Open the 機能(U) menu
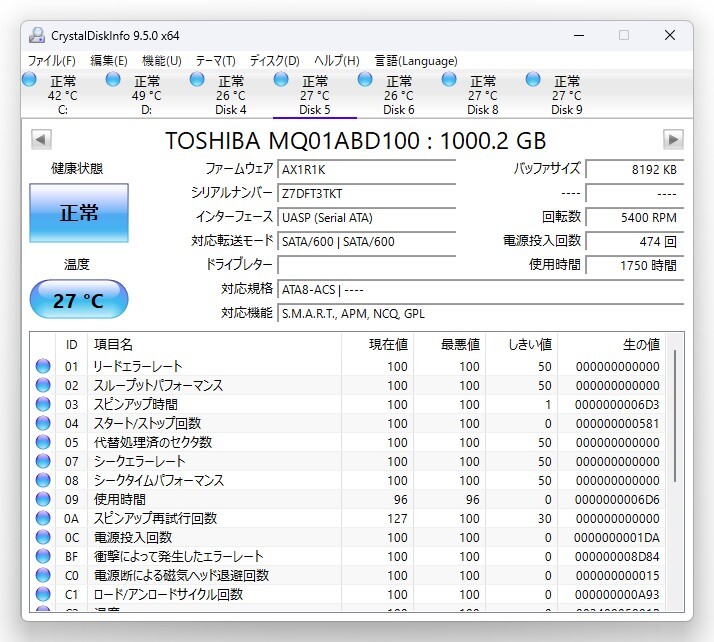This screenshot has height=642, width=714. tap(161, 60)
